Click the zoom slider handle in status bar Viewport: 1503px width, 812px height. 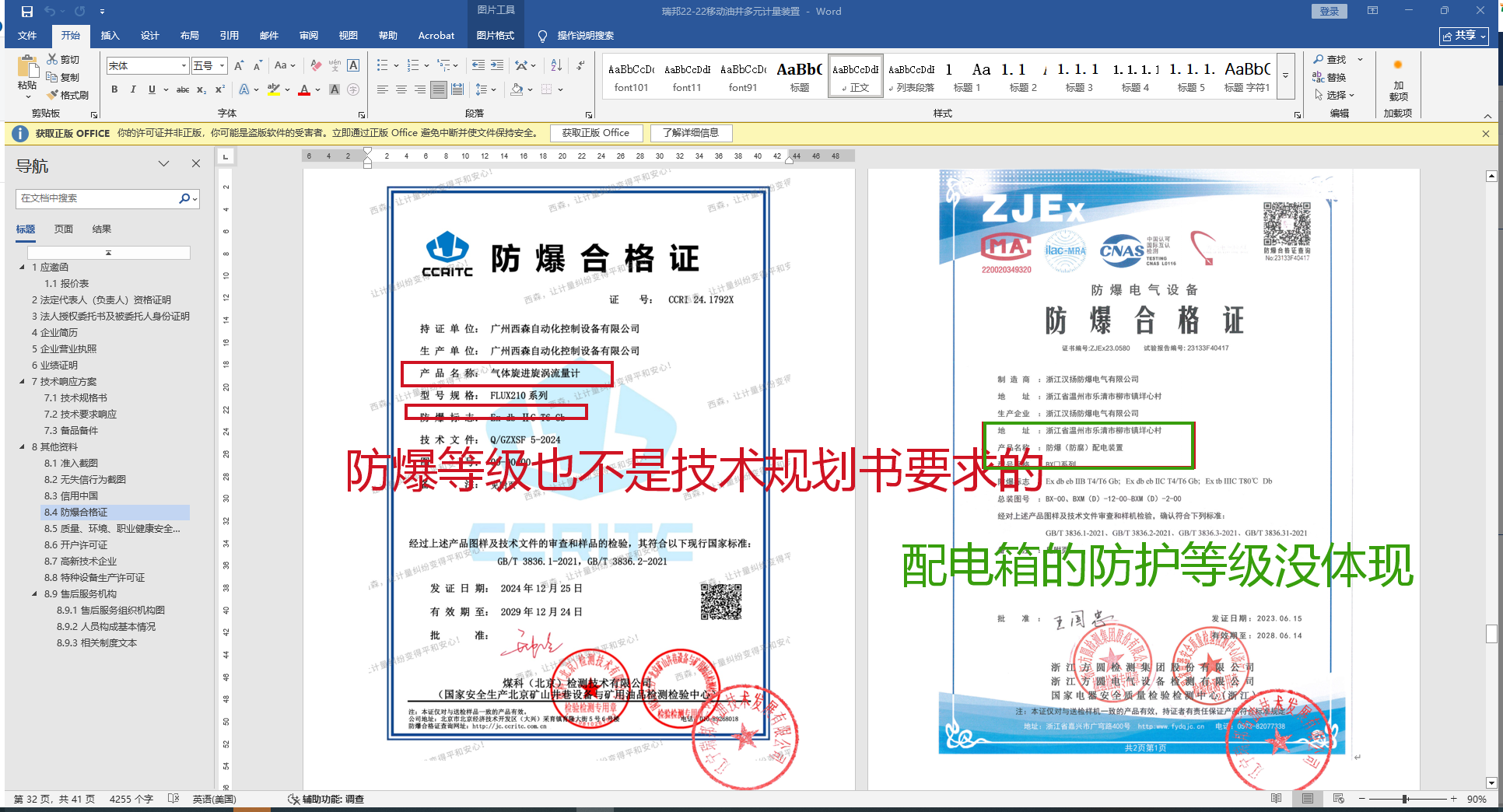(1405, 799)
